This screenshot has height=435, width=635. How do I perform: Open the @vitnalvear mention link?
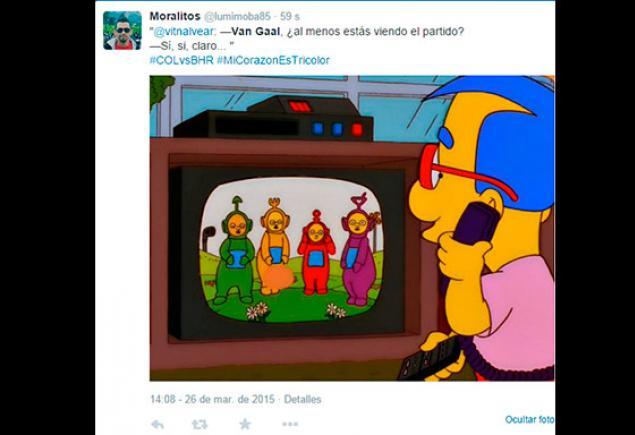(185, 32)
